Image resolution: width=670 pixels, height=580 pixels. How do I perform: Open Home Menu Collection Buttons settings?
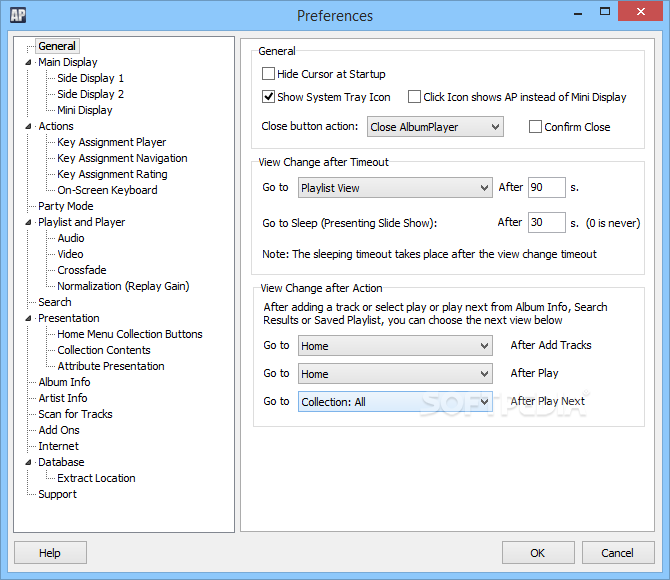point(130,334)
